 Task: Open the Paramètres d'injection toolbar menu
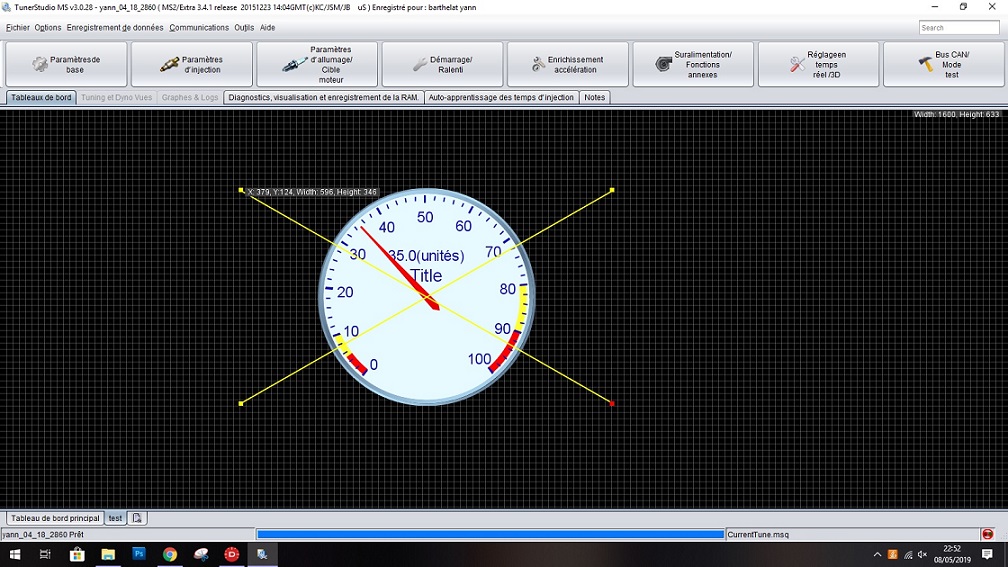pos(192,64)
